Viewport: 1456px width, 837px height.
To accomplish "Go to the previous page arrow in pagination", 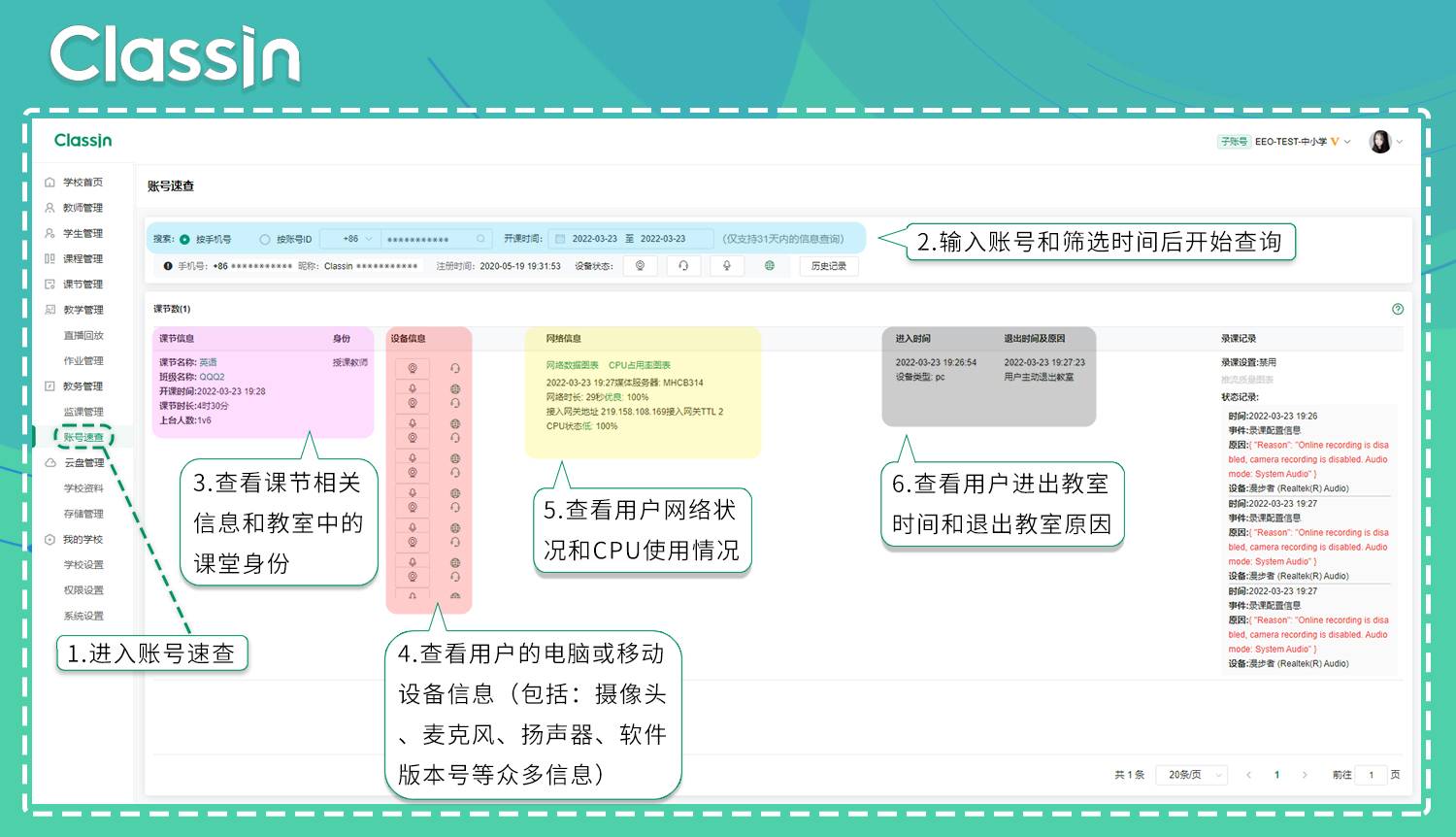I will tap(1248, 775).
